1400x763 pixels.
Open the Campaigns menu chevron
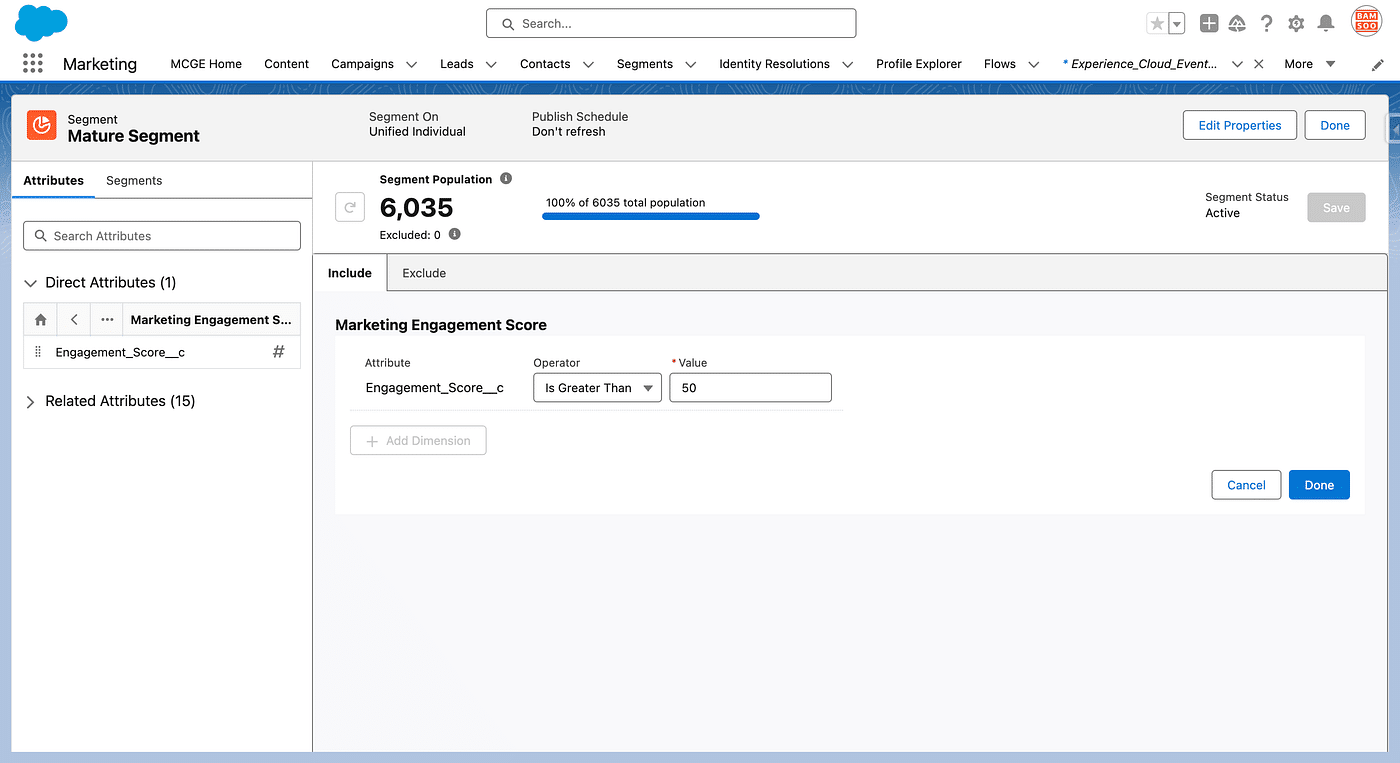click(412, 64)
